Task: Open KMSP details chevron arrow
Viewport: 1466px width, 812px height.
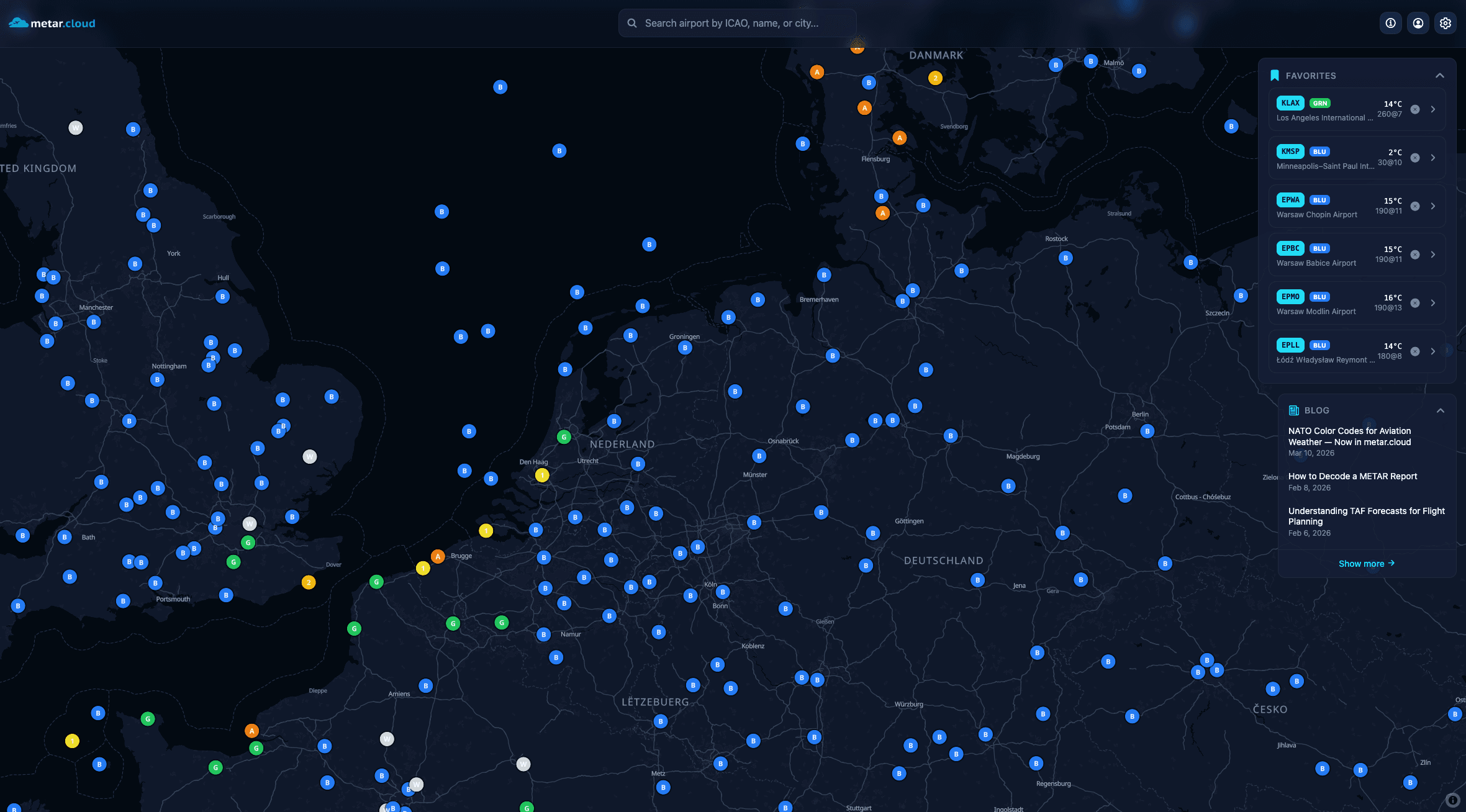Action: click(x=1433, y=158)
